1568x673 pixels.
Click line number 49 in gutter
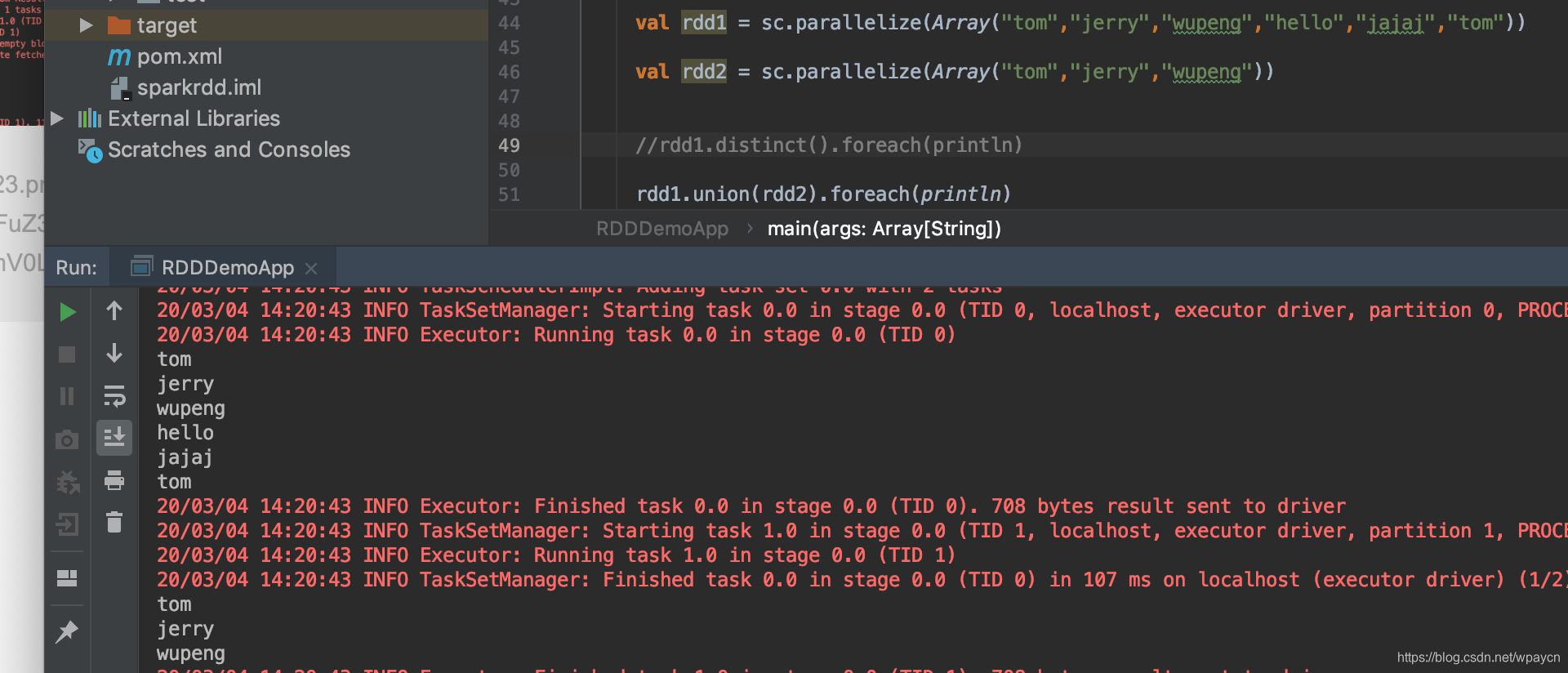coord(509,145)
